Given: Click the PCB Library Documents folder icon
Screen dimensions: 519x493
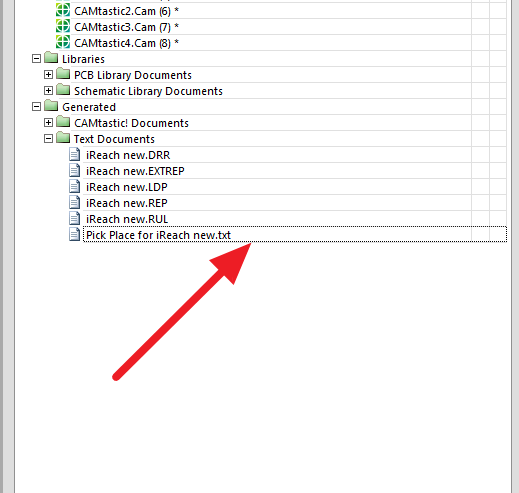Looking at the screenshot, I should [x=63, y=74].
